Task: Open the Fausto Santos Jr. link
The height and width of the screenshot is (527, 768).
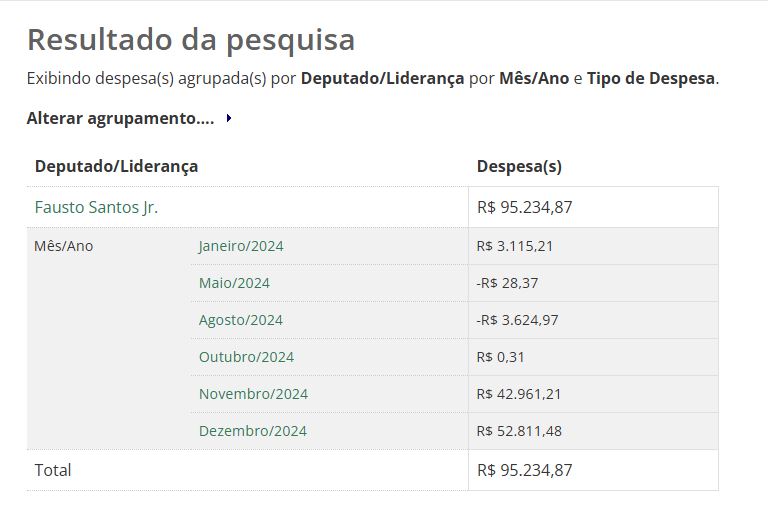Action: tap(96, 207)
